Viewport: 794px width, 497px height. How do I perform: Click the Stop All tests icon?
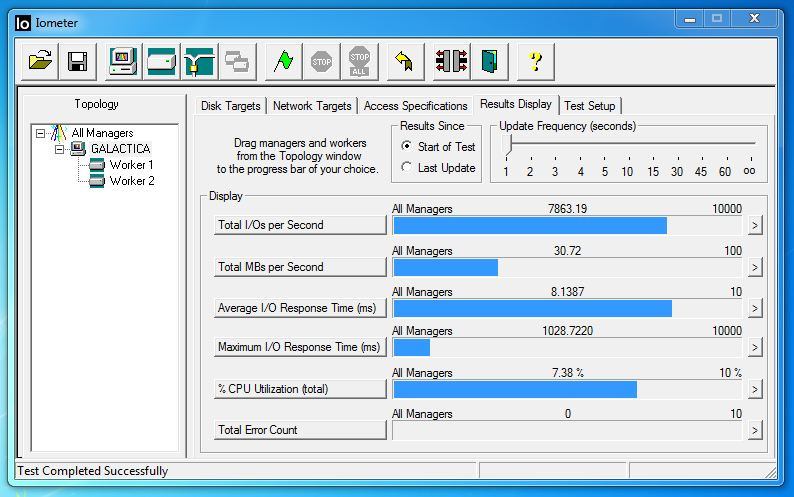point(359,61)
